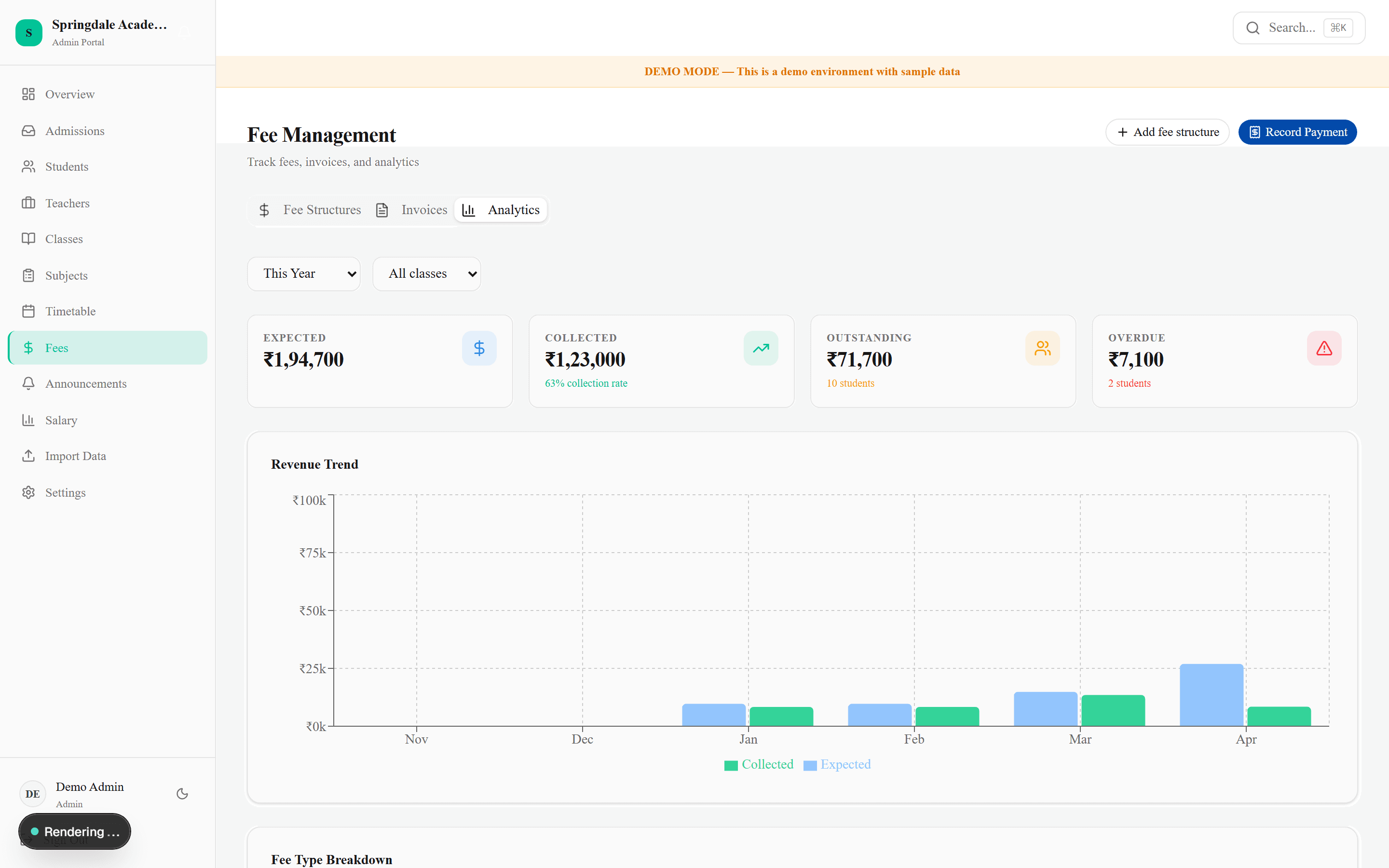Open the This Year period dropdown
Screen dimensions: 1389x868
tap(304, 274)
